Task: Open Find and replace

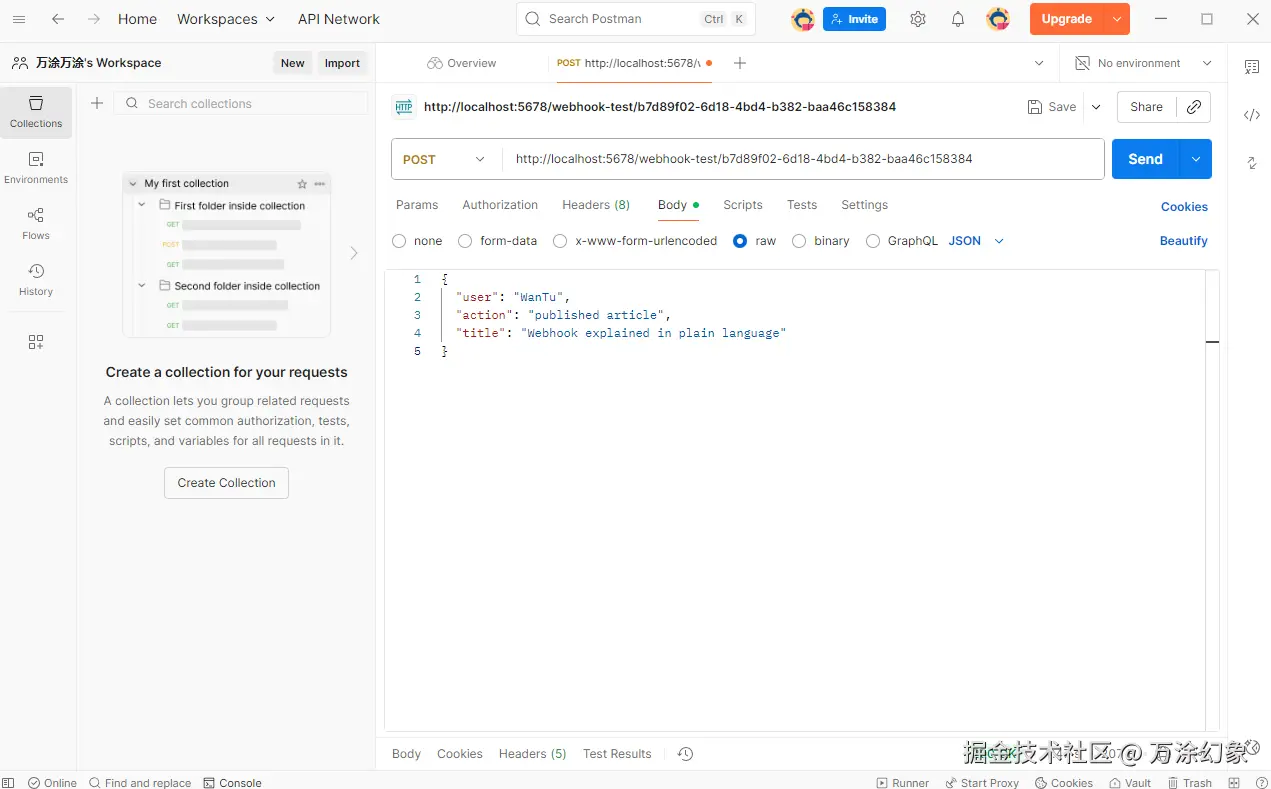Action: click(x=140, y=783)
